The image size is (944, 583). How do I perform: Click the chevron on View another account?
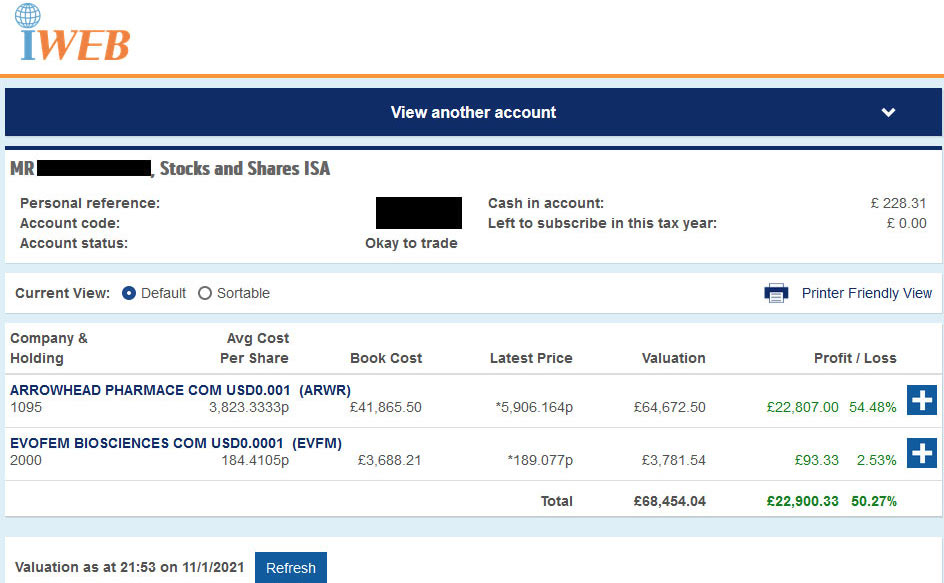tap(888, 113)
